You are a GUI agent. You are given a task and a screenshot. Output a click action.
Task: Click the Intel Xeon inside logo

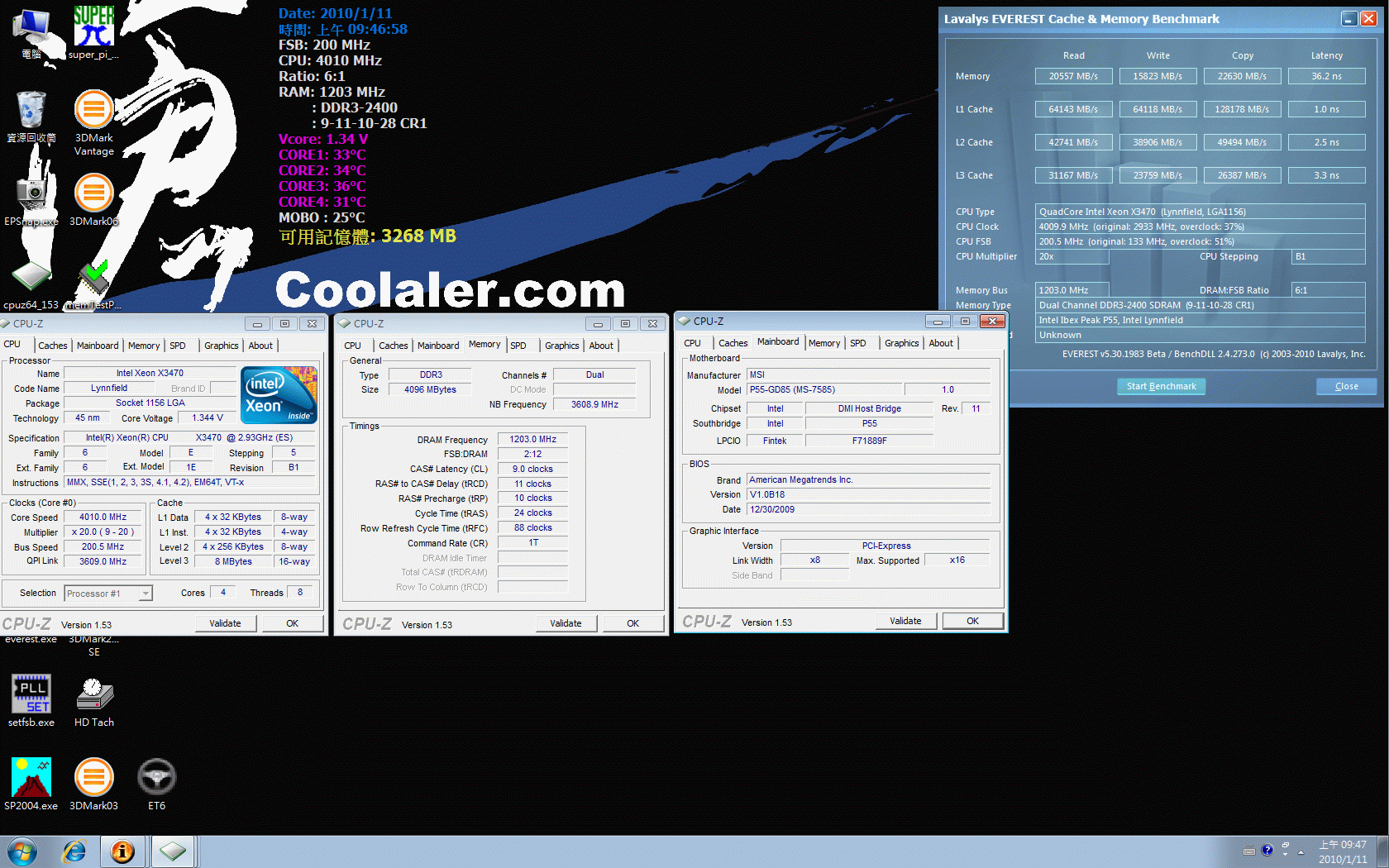tap(279, 395)
